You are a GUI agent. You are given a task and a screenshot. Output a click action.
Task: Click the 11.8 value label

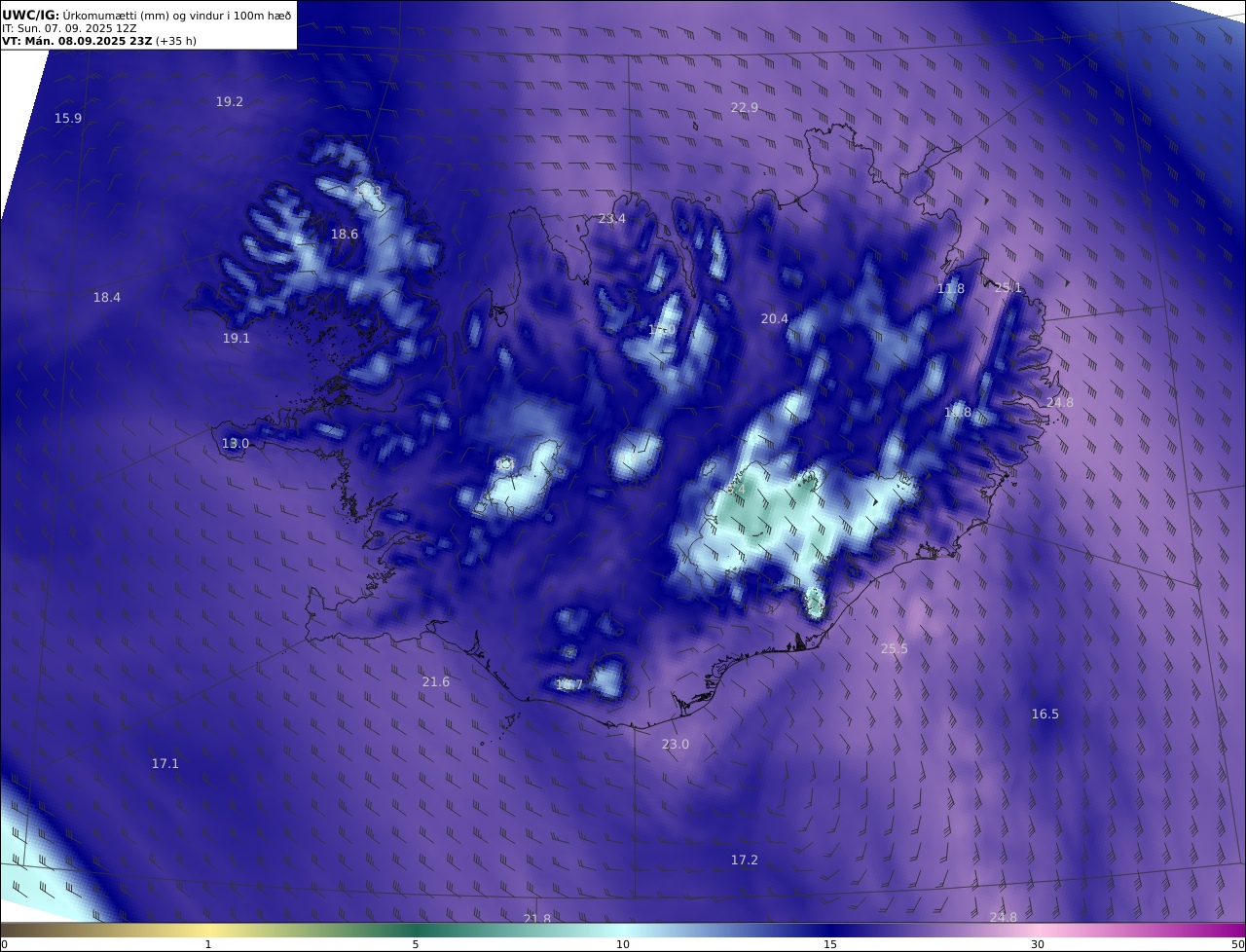coord(951,289)
